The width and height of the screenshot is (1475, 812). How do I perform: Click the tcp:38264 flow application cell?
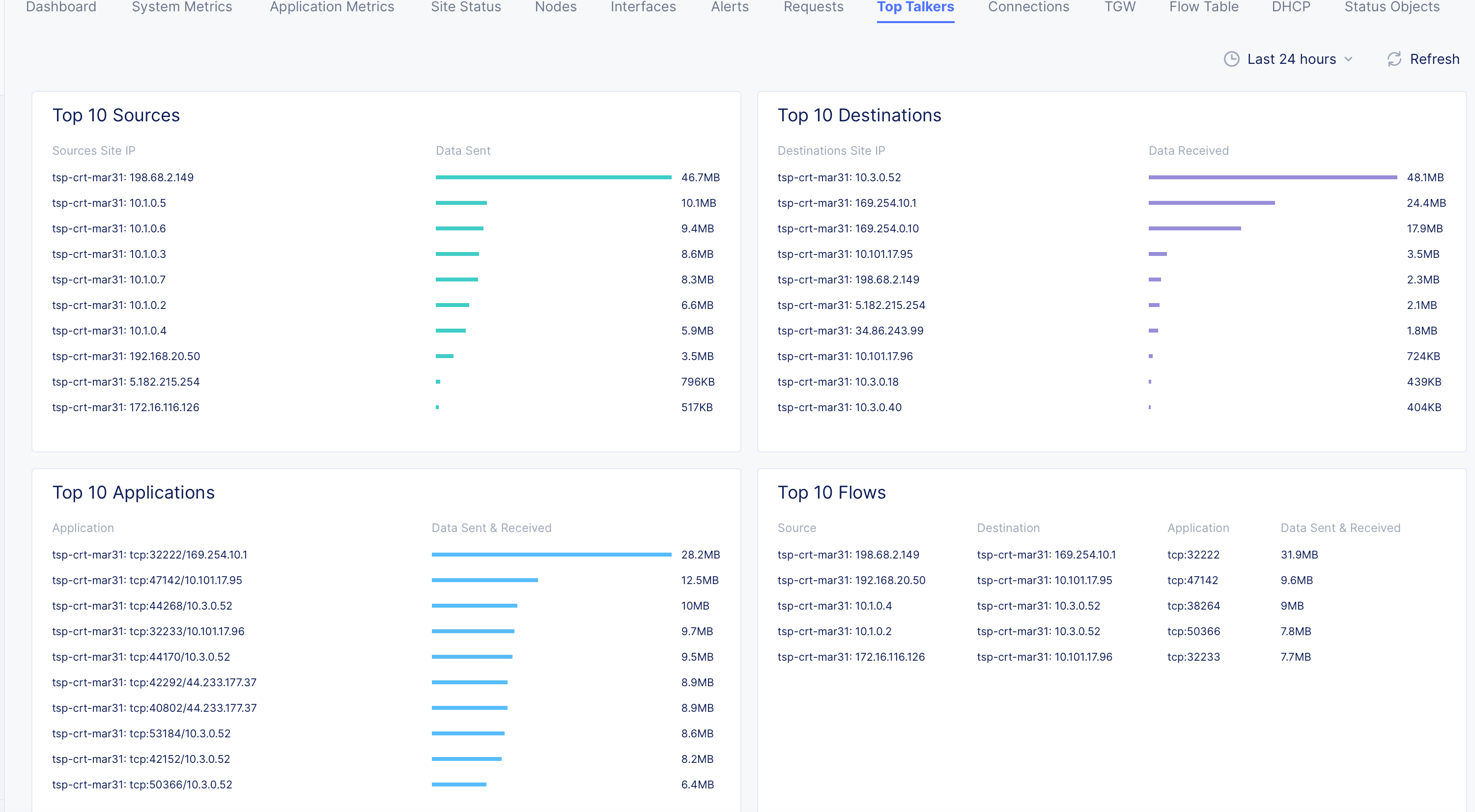point(1193,605)
